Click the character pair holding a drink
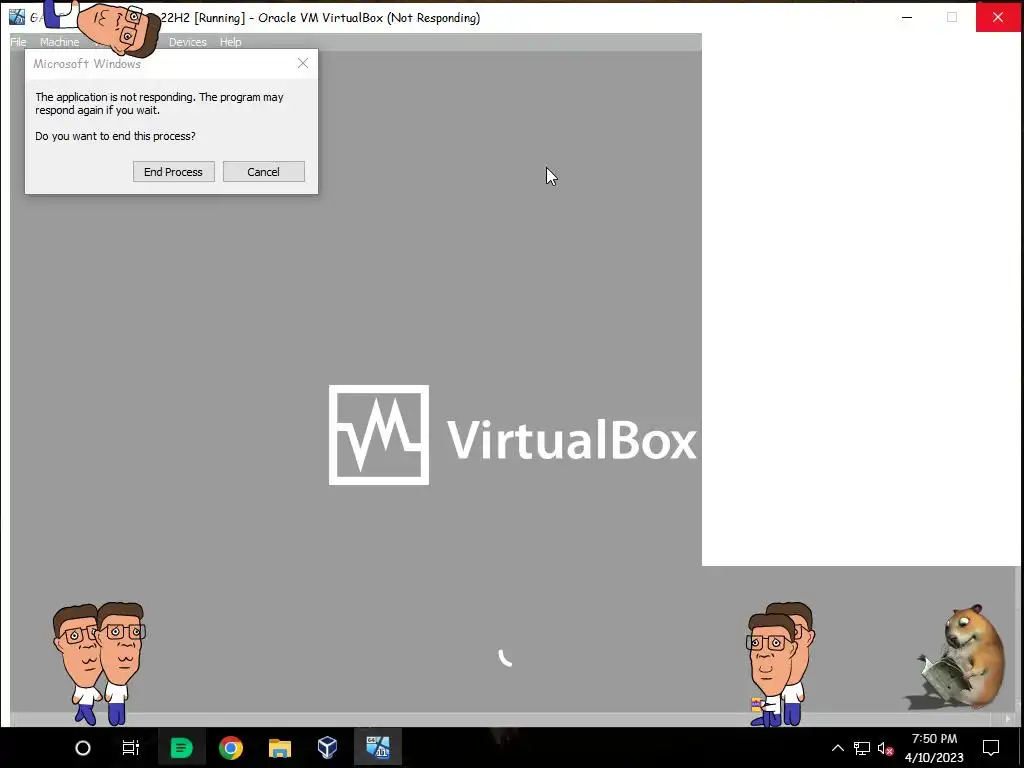 [x=781, y=664]
